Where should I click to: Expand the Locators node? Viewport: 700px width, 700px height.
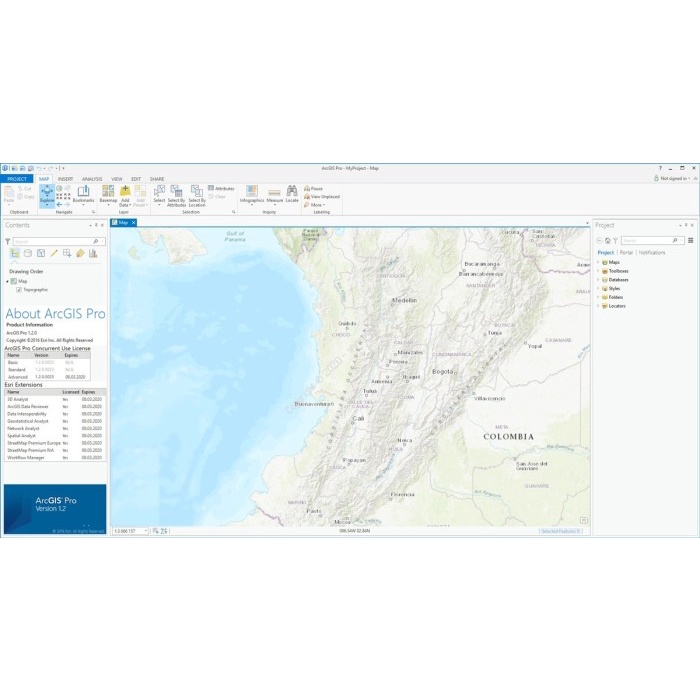[598, 306]
